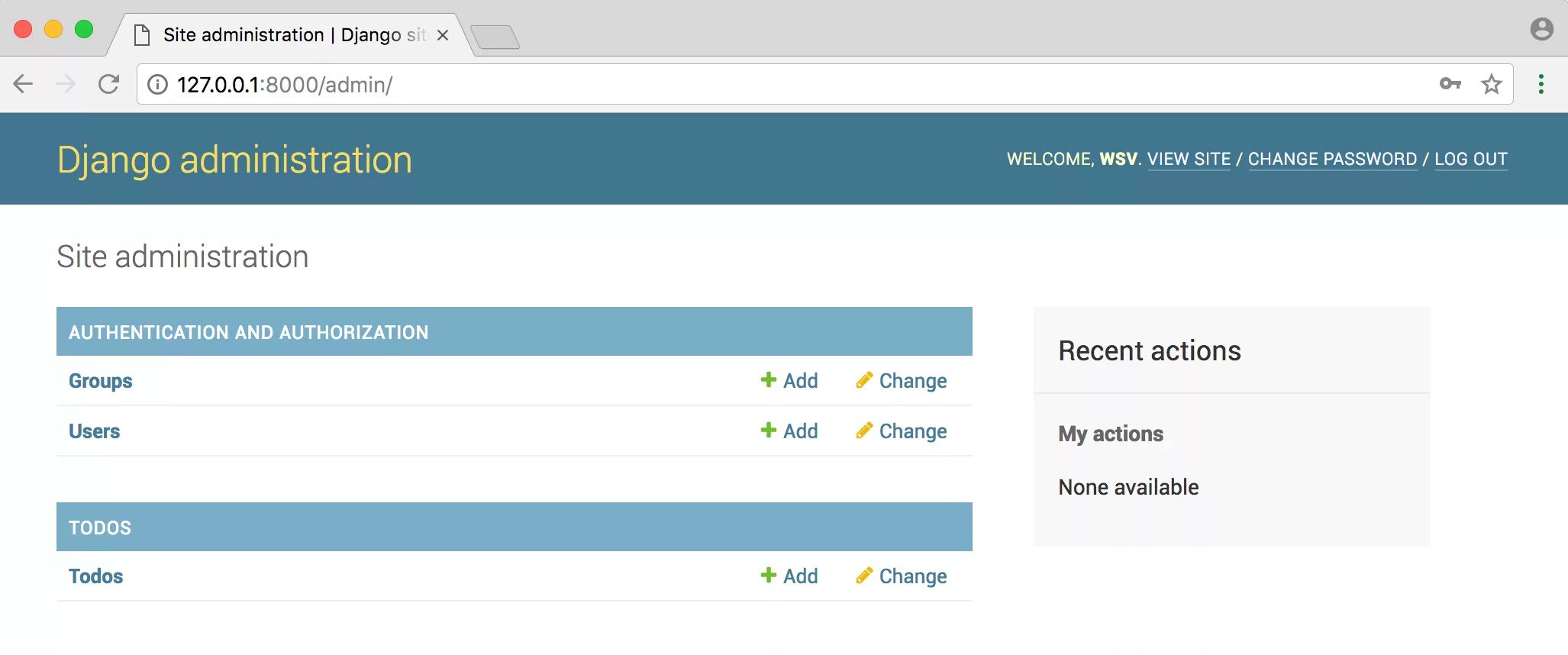Image resolution: width=1568 pixels, height=655 pixels.
Task: Open site information icon in address bar
Action: [x=157, y=84]
